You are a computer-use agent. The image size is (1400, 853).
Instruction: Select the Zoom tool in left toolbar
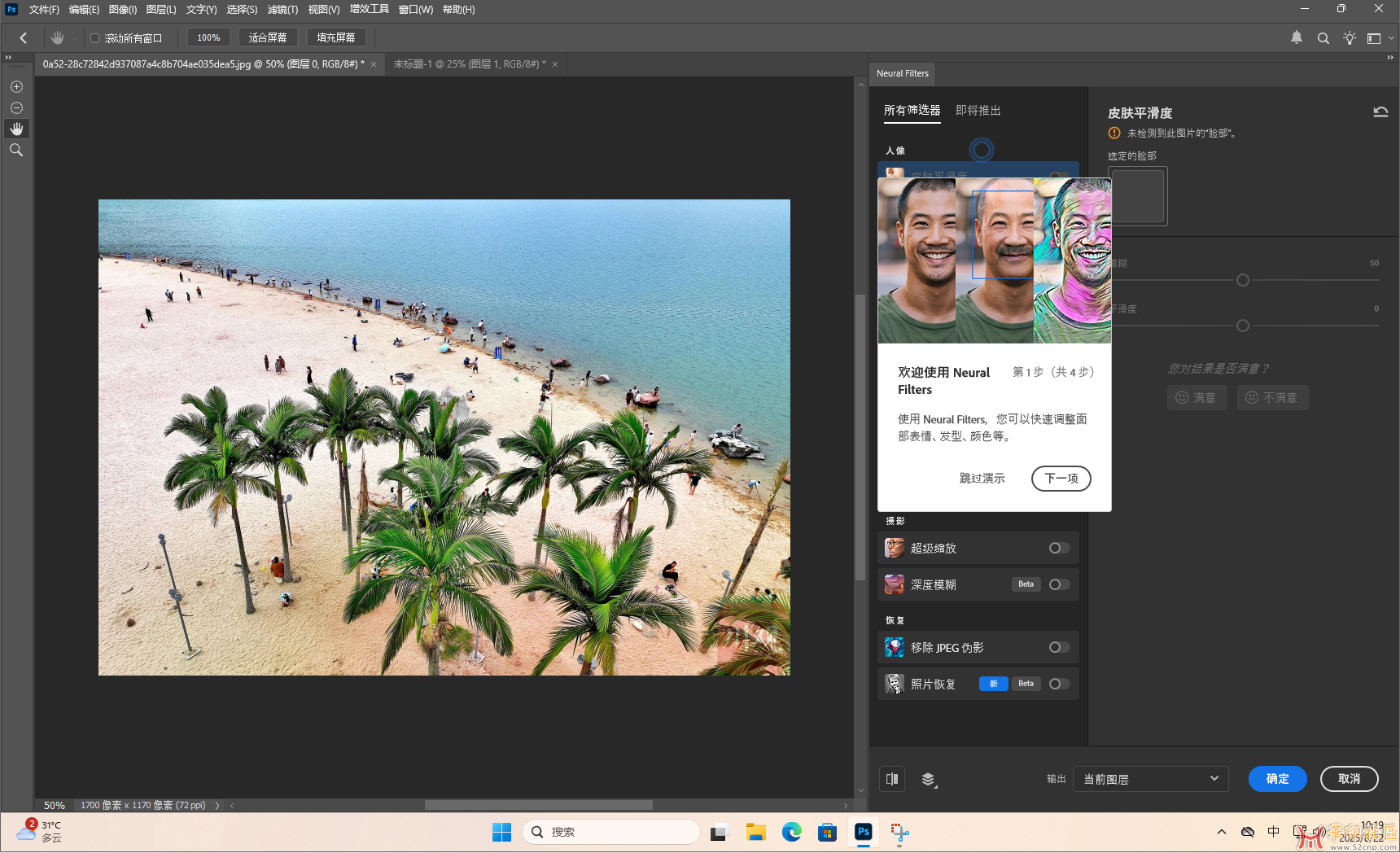[x=16, y=150]
